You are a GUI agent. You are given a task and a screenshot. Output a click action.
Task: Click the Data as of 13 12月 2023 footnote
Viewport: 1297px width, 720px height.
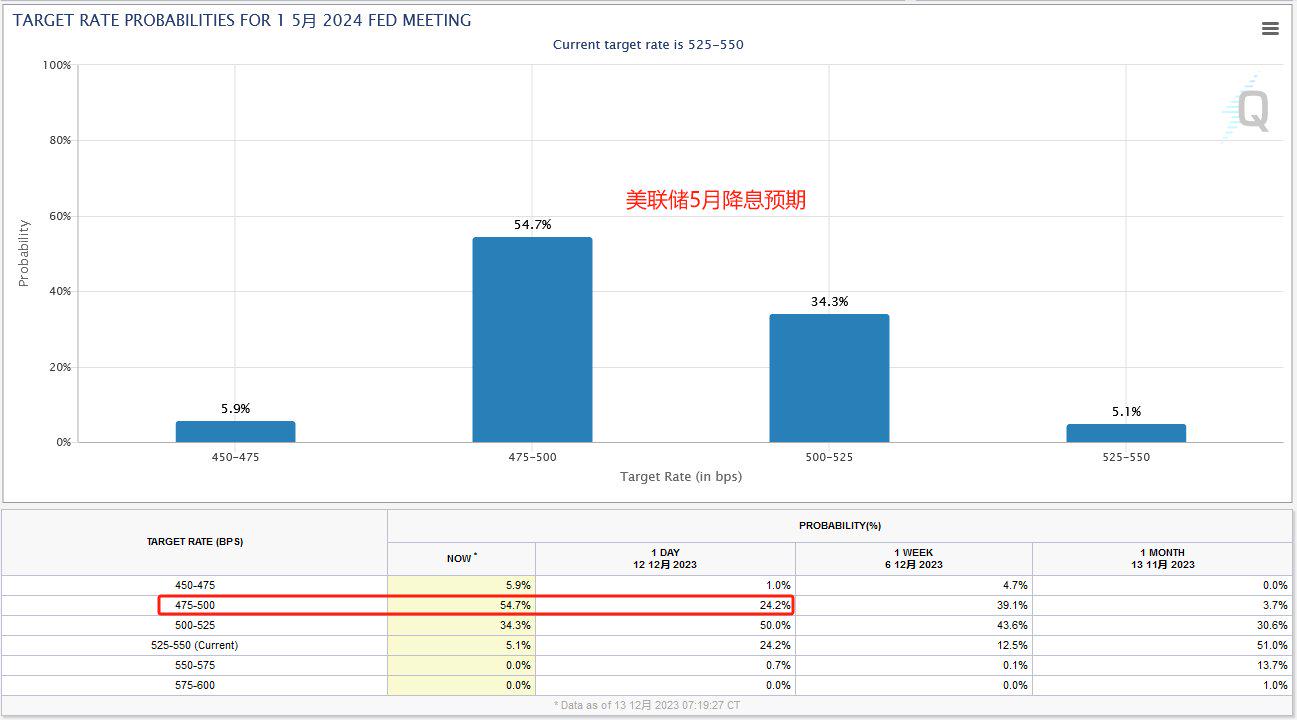pos(648,706)
